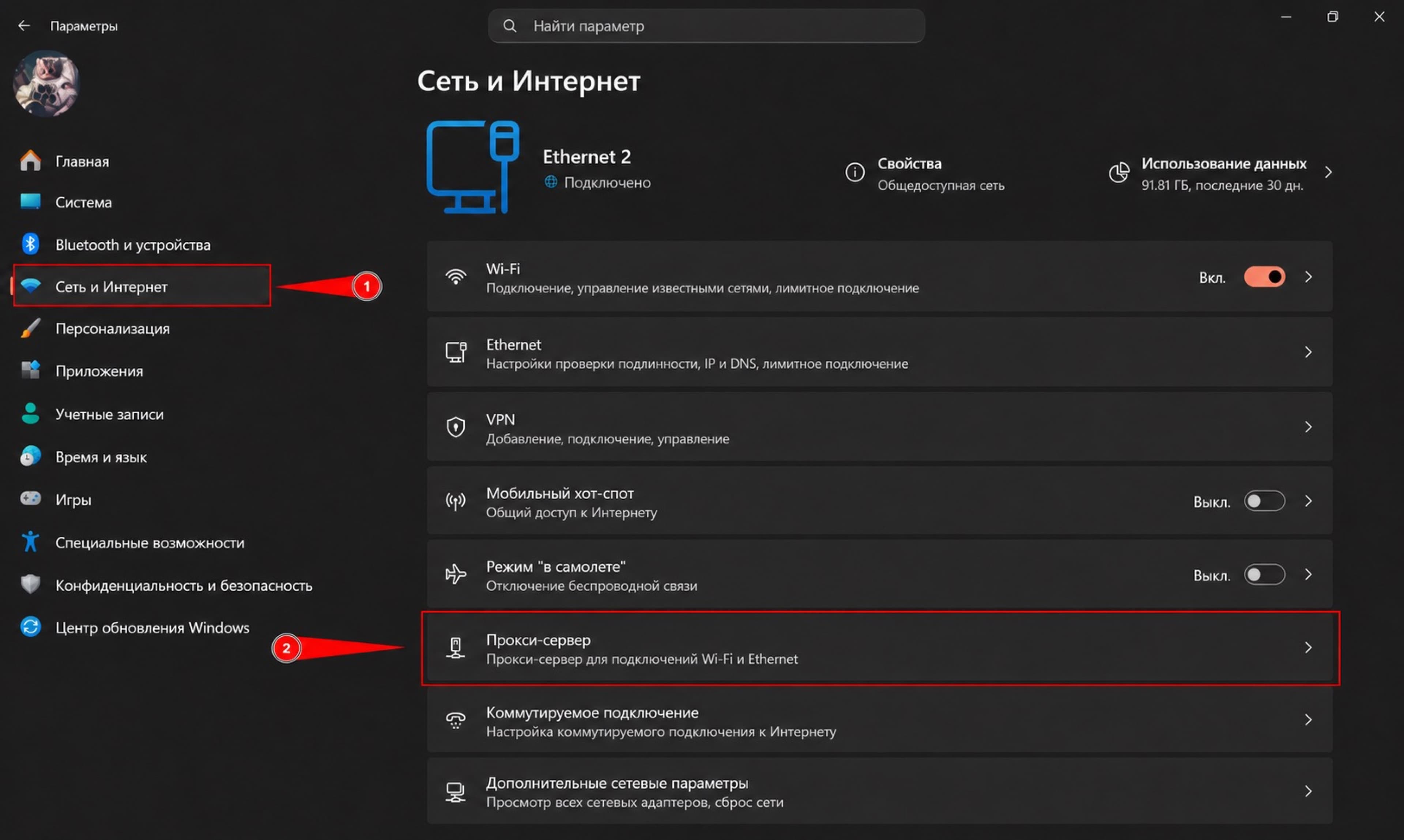
Task: Open Свойства of the public network
Action: click(x=925, y=173)
